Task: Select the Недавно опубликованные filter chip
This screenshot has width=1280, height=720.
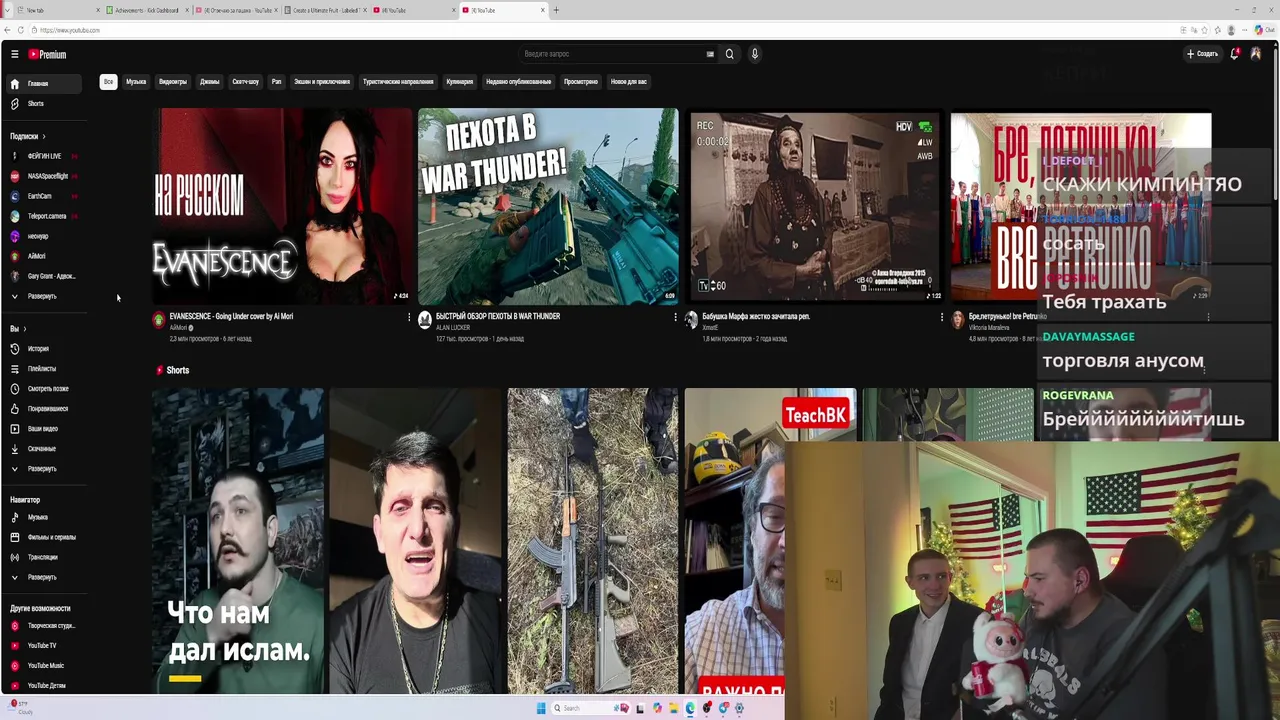Action: [x=519, y=82]
